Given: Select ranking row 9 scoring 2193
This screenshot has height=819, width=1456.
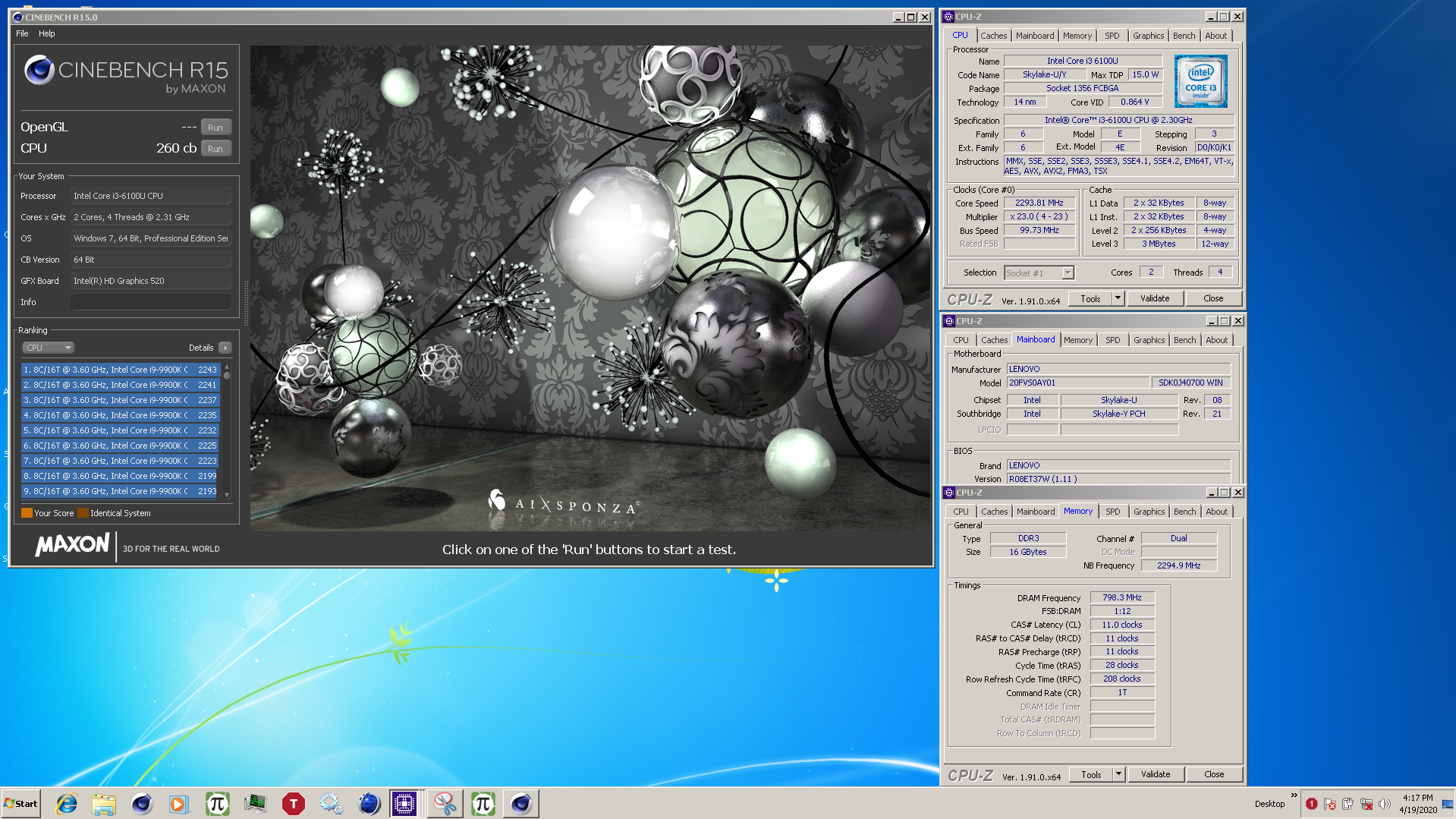Looking at the screenshot, I should [120, 491].
